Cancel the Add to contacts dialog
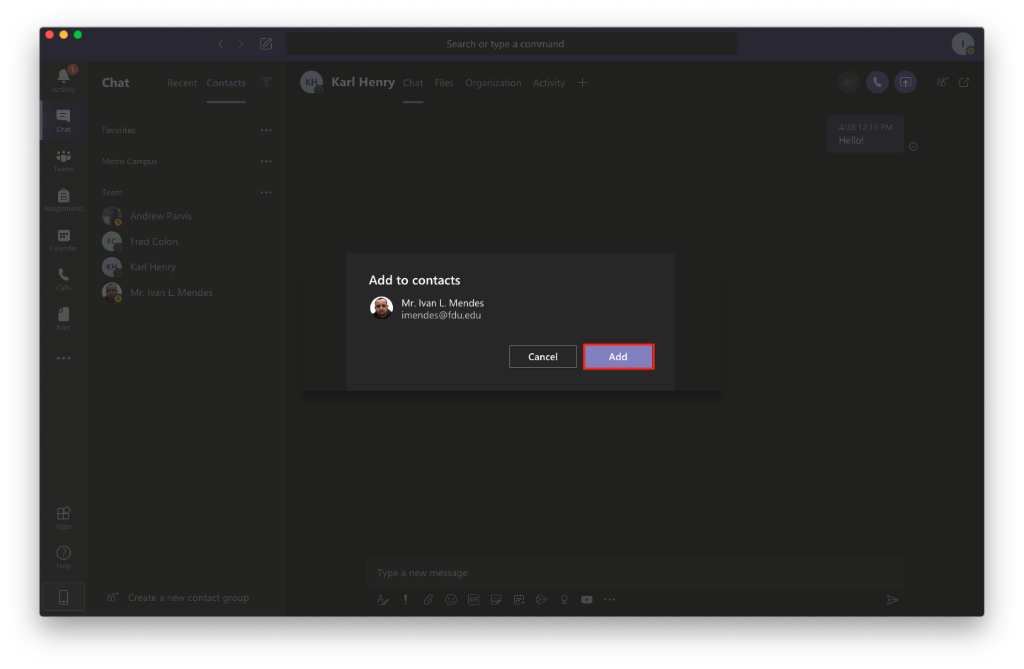Screen dimensions: 1024x669 coord(543,357)
